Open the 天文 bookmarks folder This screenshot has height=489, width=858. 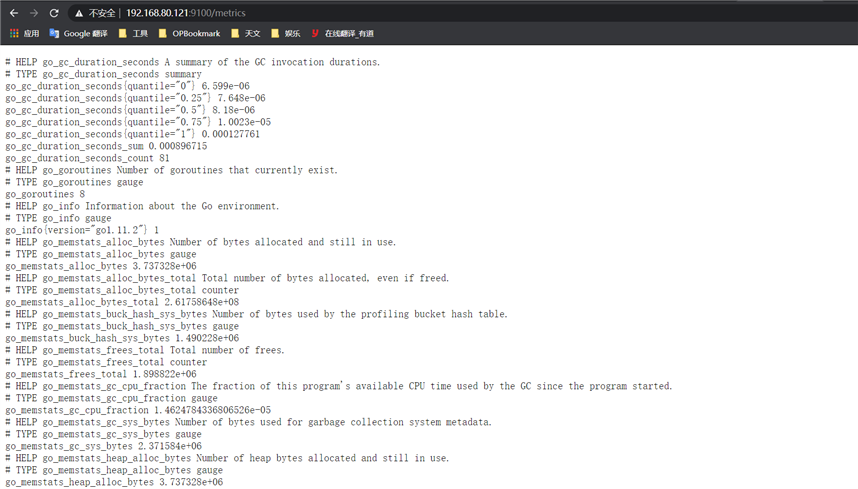(245, 33)
